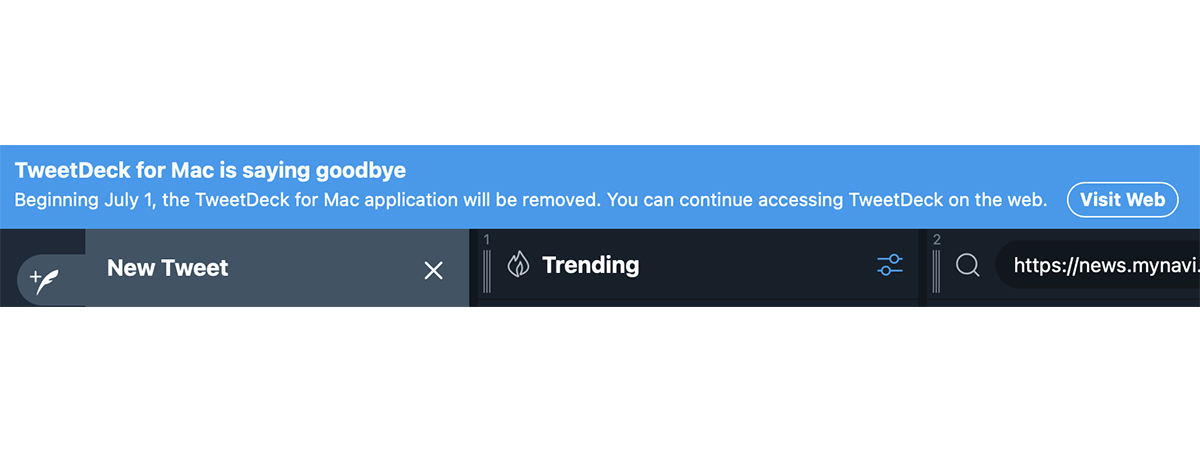Click the plus sign on the compose icon

point(35,274)
